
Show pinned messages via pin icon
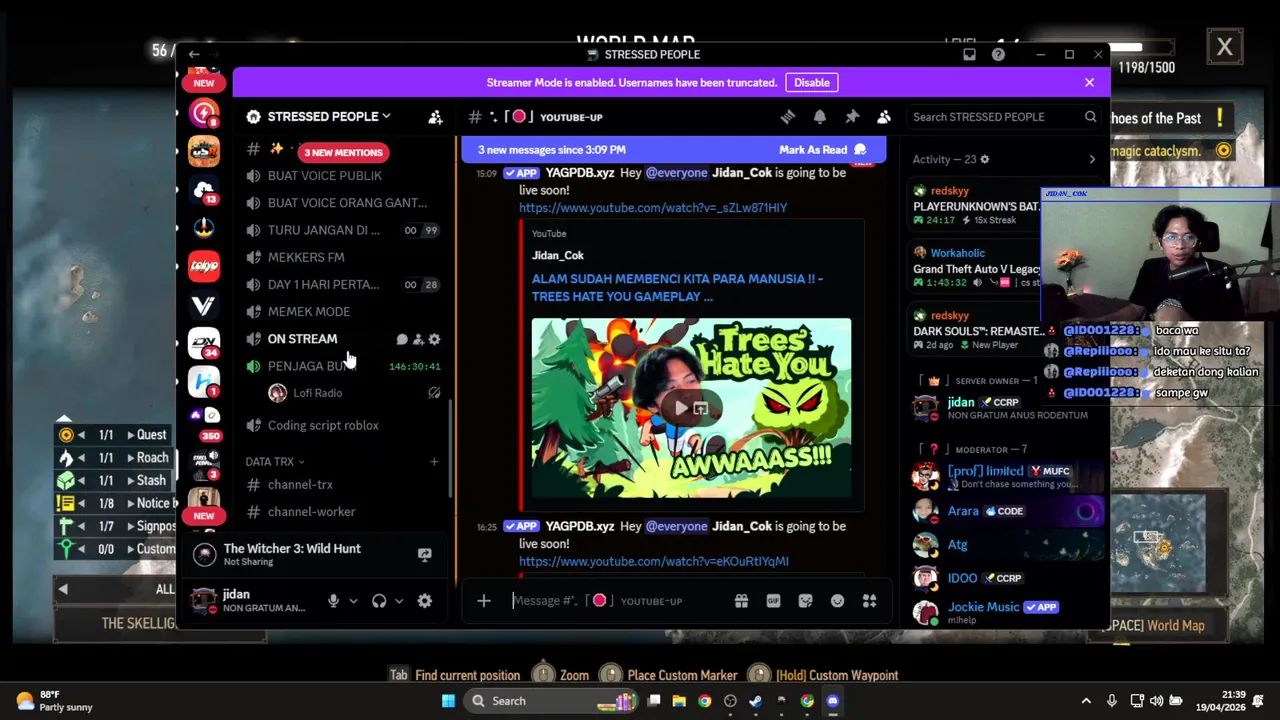pos(852,117)
